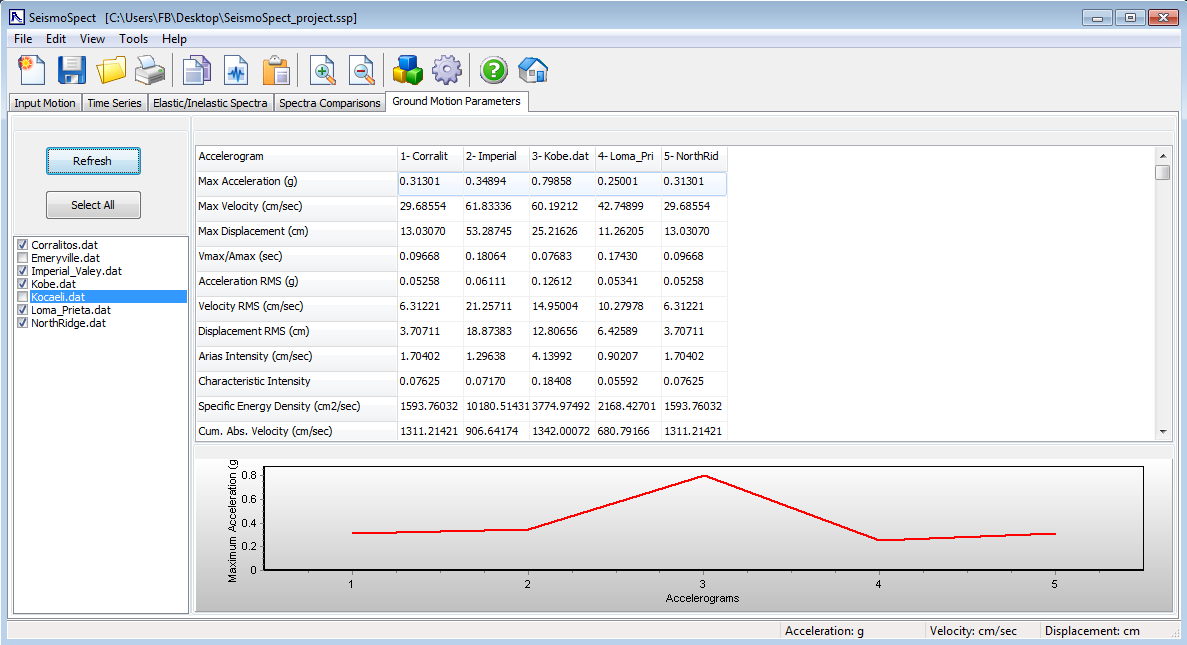This screenshot has height=645, width=1187.
Task: Check the Kocaeli.dat checkbox
Action: point(22,297)
